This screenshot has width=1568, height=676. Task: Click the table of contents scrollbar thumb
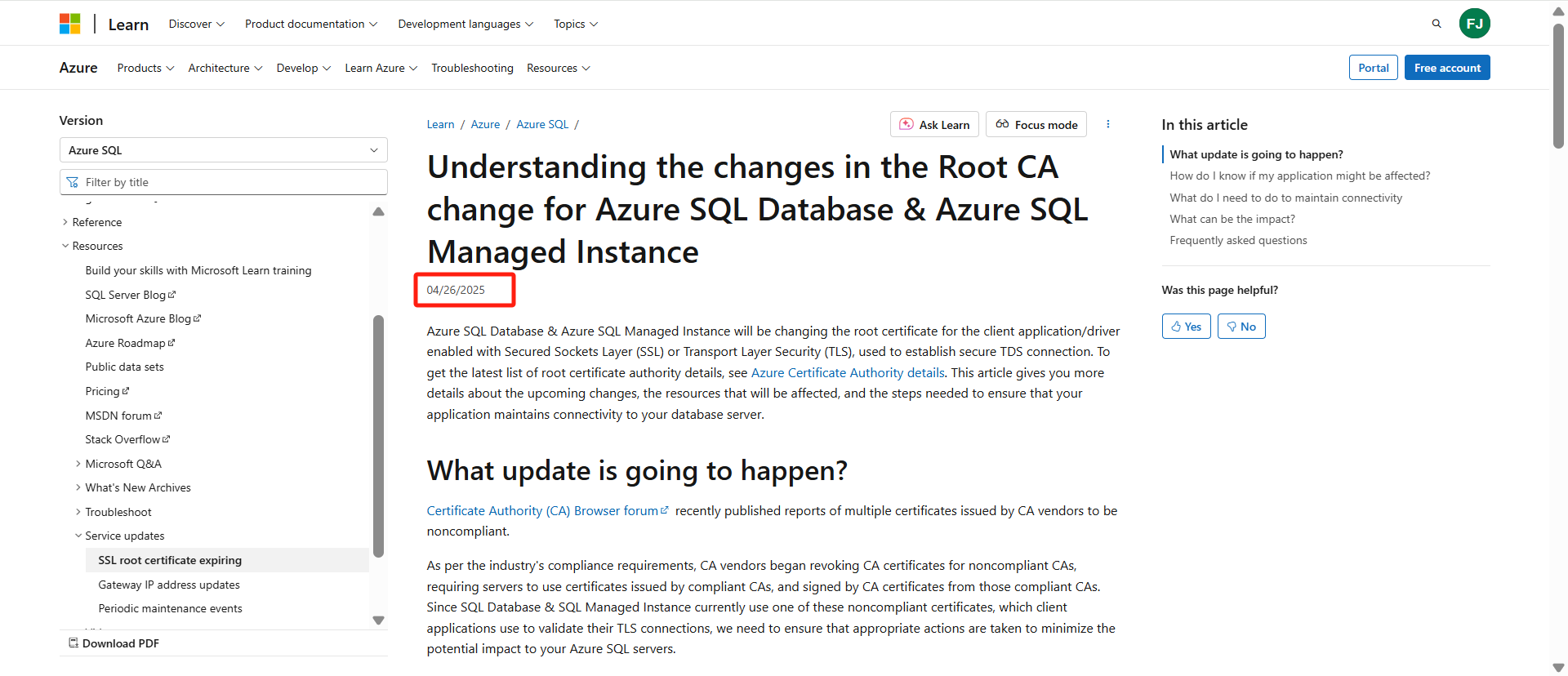378,436
